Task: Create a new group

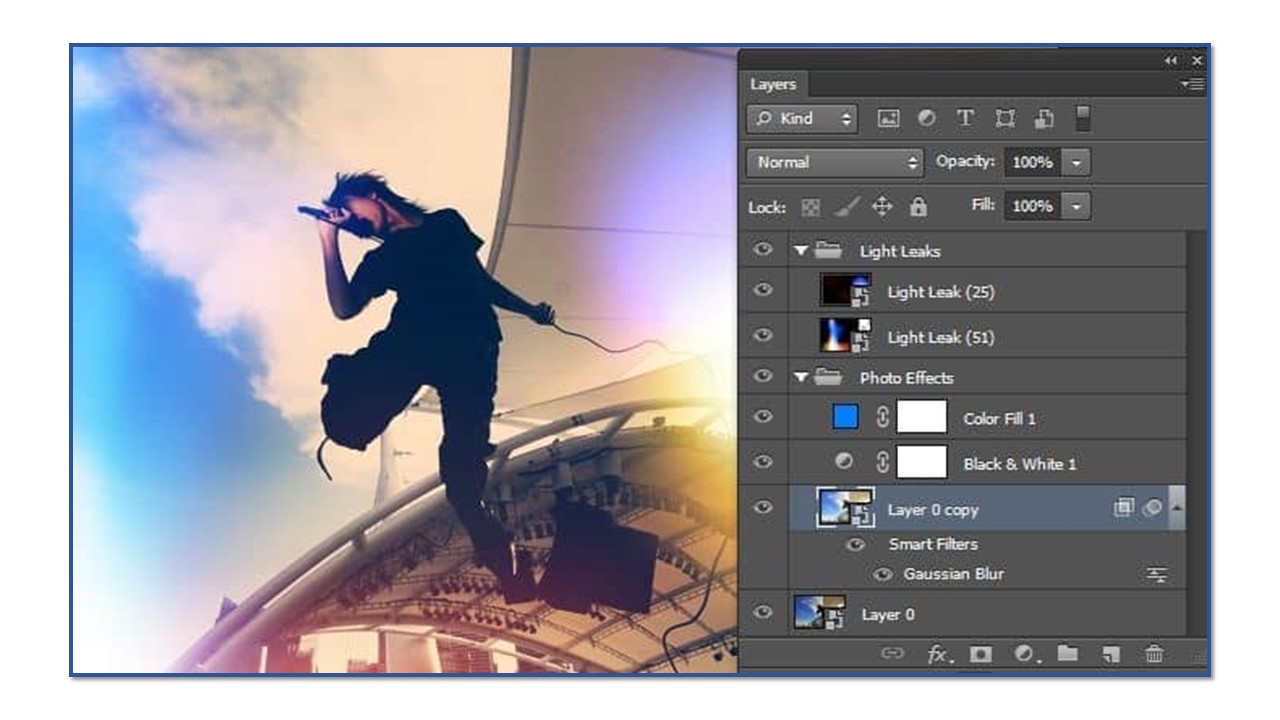Action: pos(1068,654)
